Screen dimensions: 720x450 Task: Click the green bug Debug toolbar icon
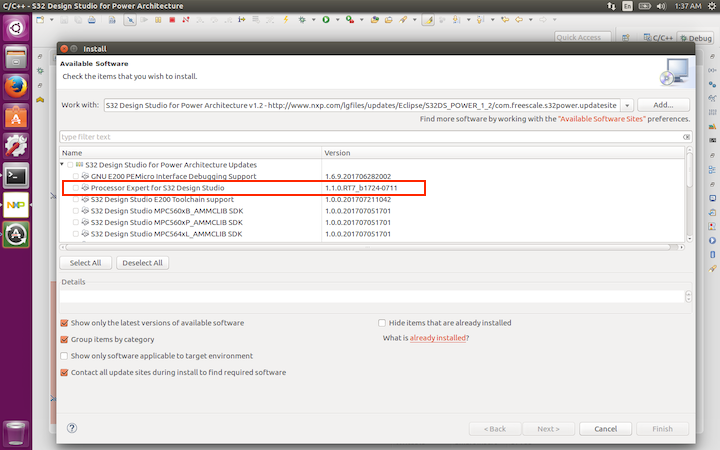click(302, 20)
